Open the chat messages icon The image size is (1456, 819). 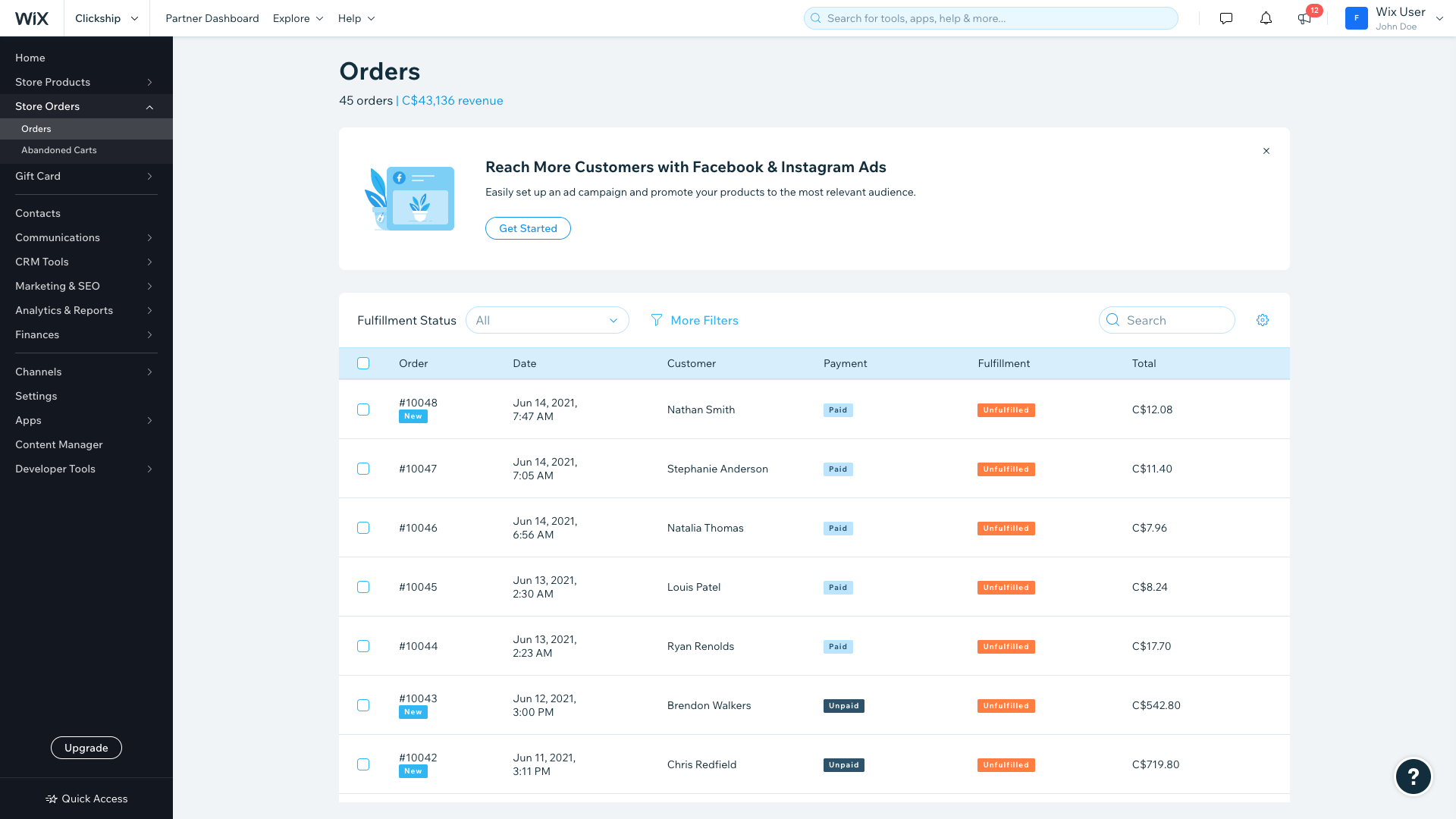[1225, 18]
